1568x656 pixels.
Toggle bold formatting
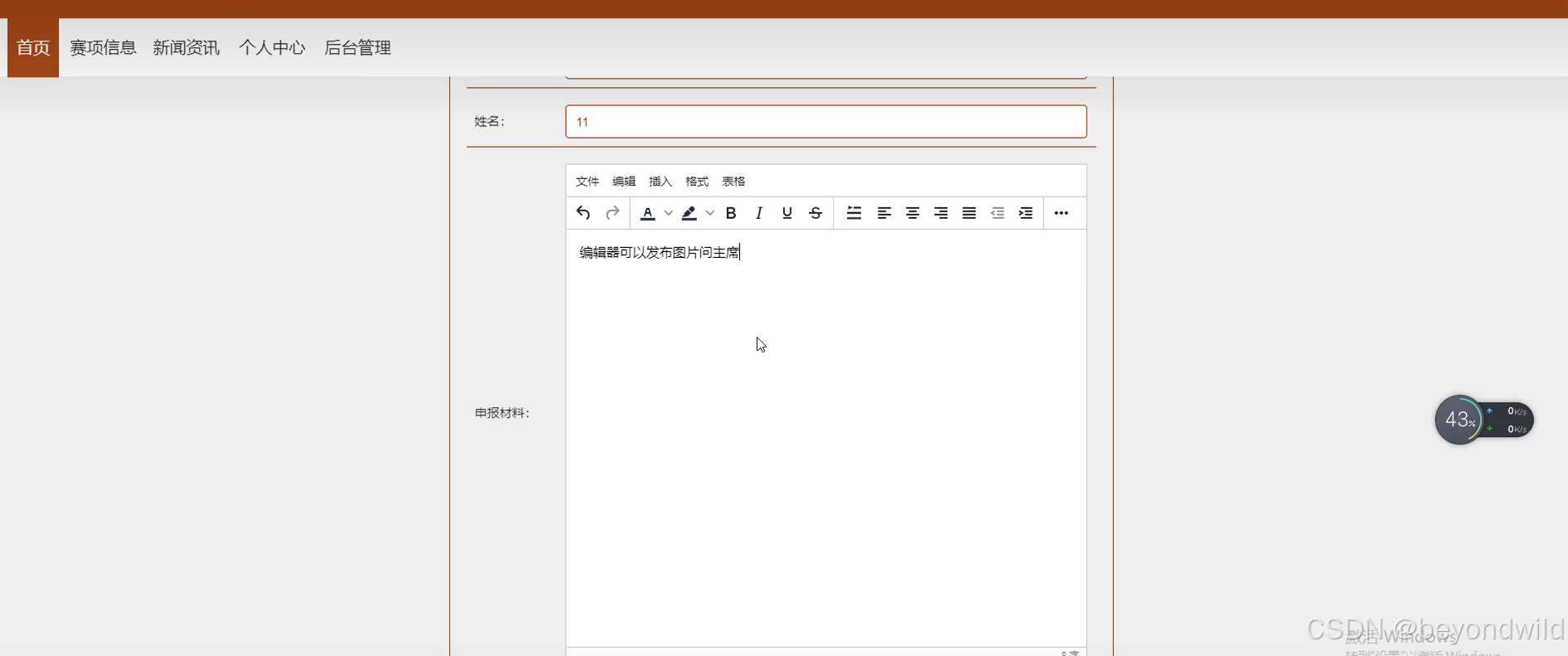[x=731, y=213]
